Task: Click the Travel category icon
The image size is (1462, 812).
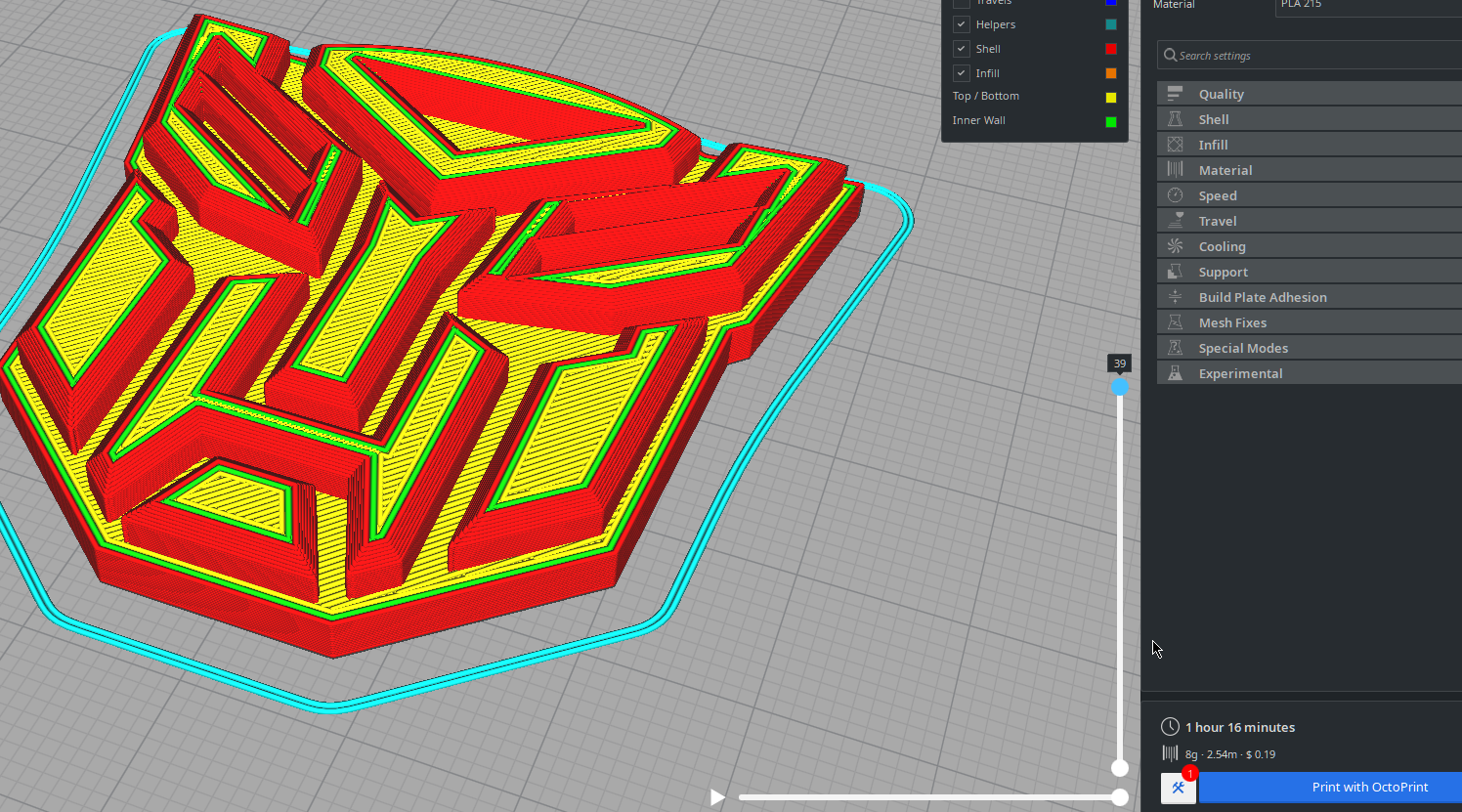Action: pyautogui.click(x=1175, y=221)
